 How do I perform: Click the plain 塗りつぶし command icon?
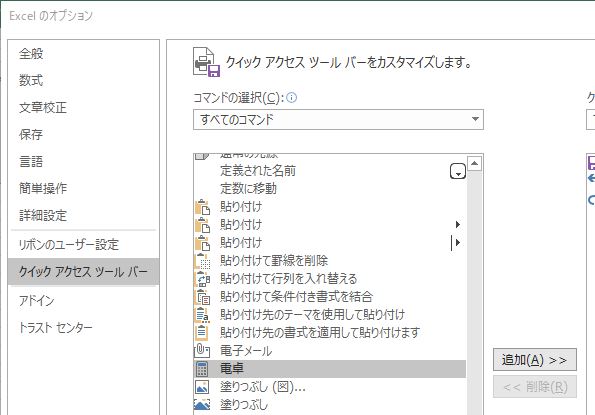[x=202, y=405]
